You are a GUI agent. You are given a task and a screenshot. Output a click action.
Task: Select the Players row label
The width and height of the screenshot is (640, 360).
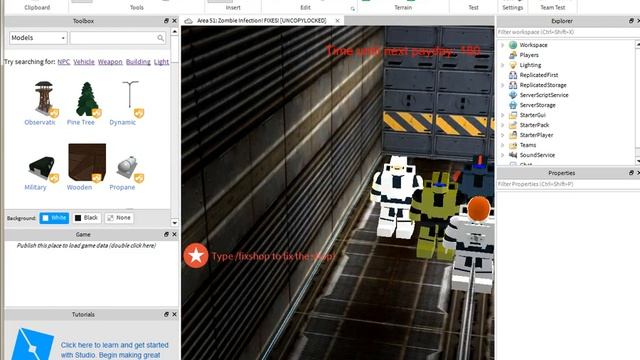coord(529,55)
